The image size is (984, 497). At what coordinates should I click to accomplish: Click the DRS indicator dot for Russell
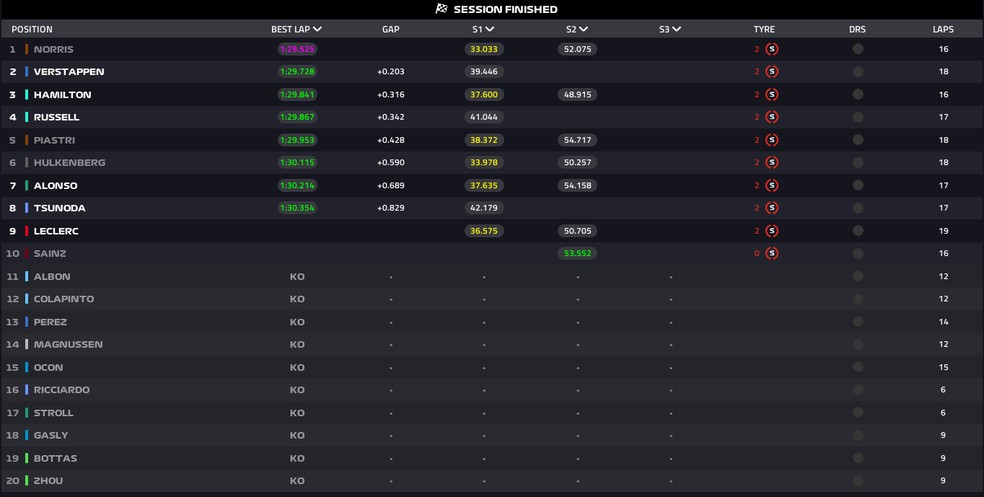point(857,117)
